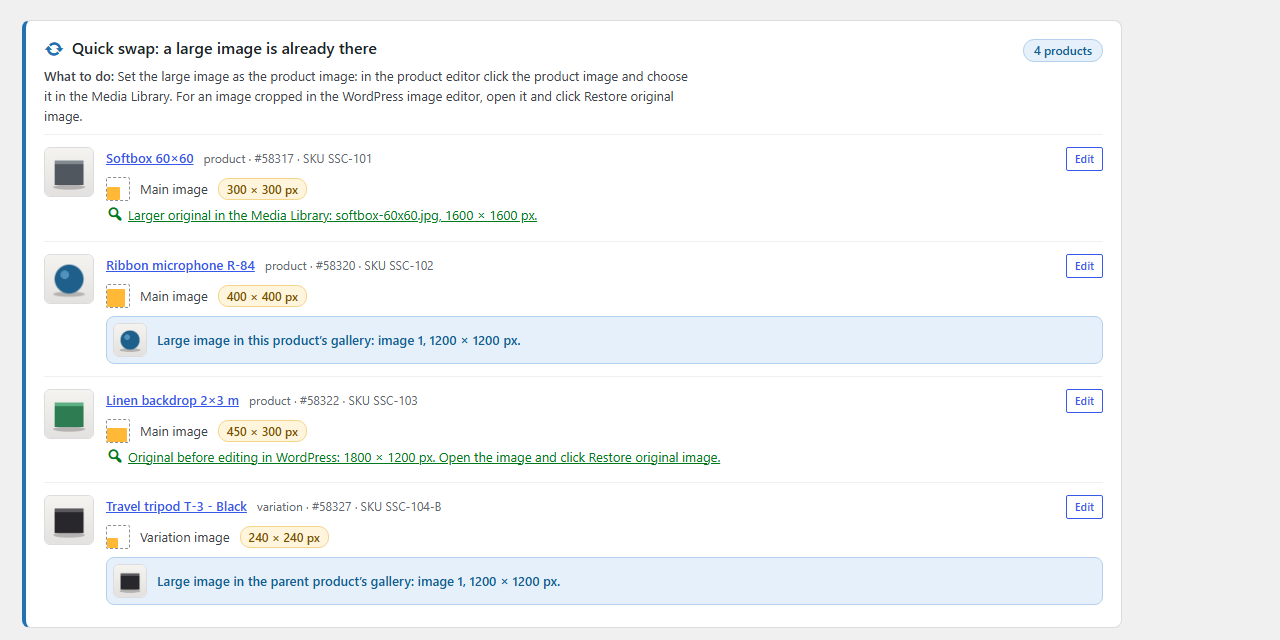Follow the Larger original in Media Library link

click(x=332, y=215)
